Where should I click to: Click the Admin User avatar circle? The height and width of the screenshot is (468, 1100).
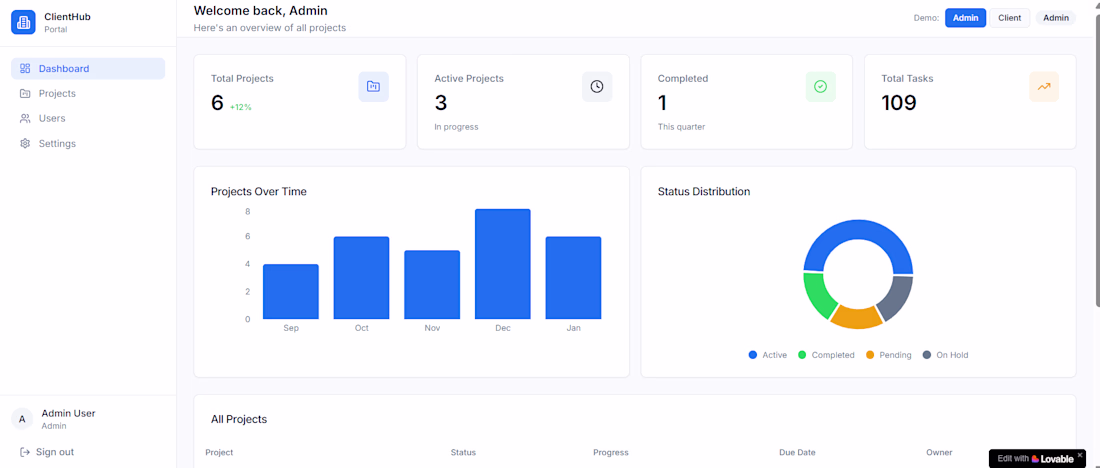click(22, 419)
